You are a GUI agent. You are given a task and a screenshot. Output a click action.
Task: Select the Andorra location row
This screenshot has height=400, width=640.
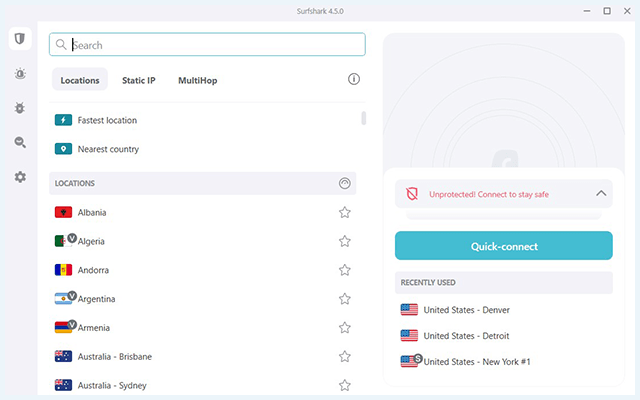202,270
